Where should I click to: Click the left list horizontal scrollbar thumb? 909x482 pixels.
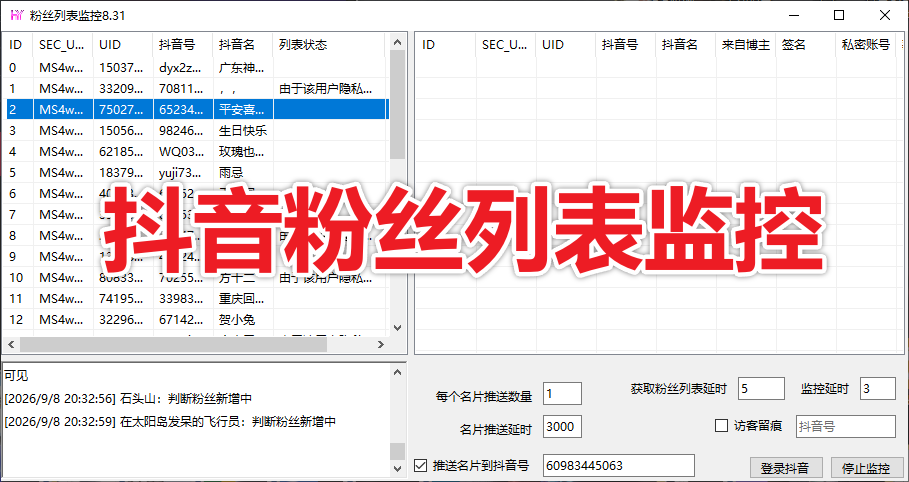pyautogui.click(x=173, y=345)
